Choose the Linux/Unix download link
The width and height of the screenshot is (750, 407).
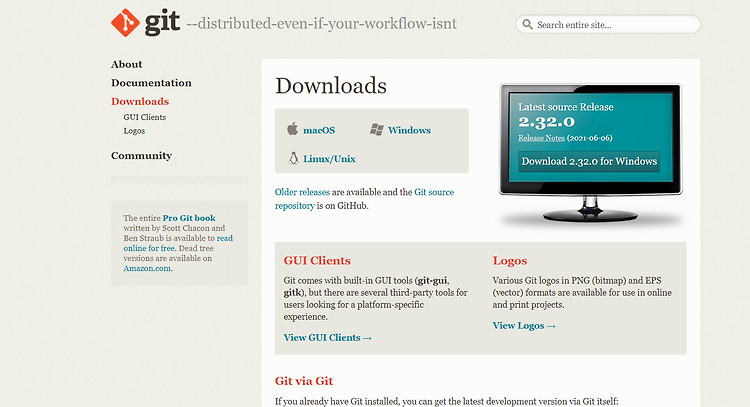(329, 159)
